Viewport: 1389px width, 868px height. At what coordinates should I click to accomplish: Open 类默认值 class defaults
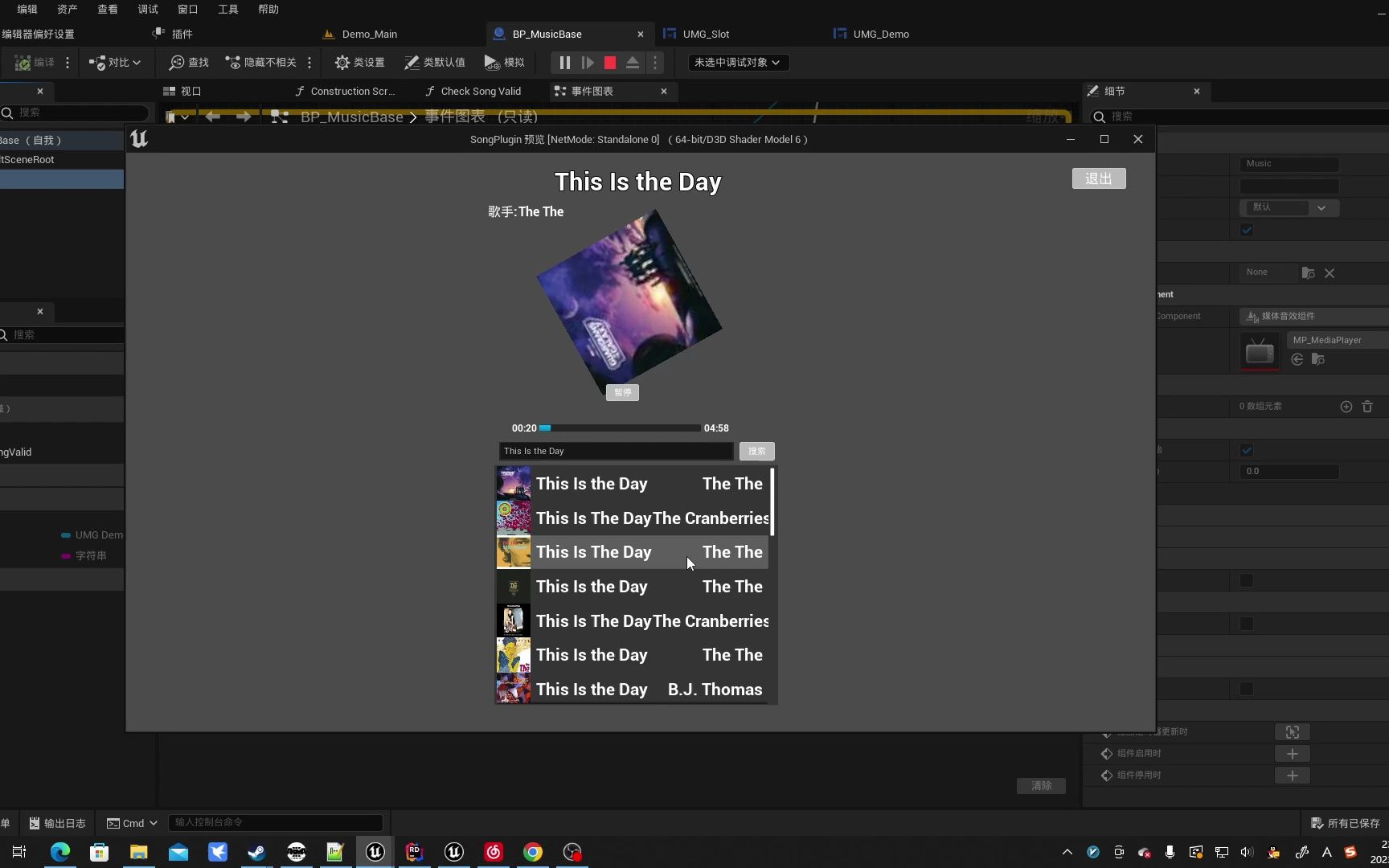tap(435, 63)
